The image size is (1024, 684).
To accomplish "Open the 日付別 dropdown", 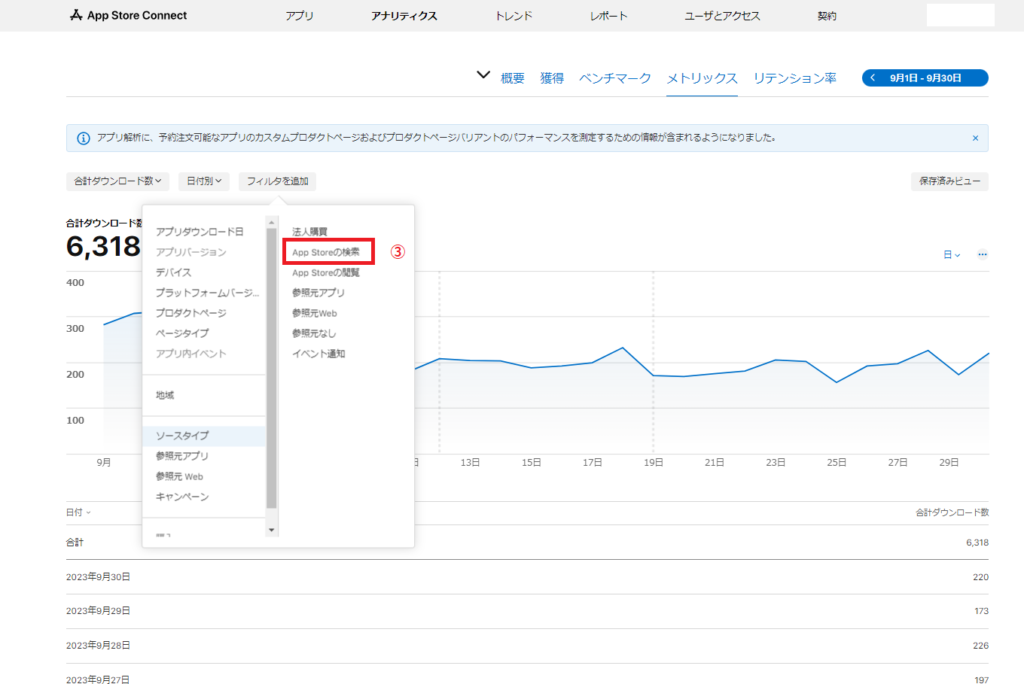I will 204,181.
